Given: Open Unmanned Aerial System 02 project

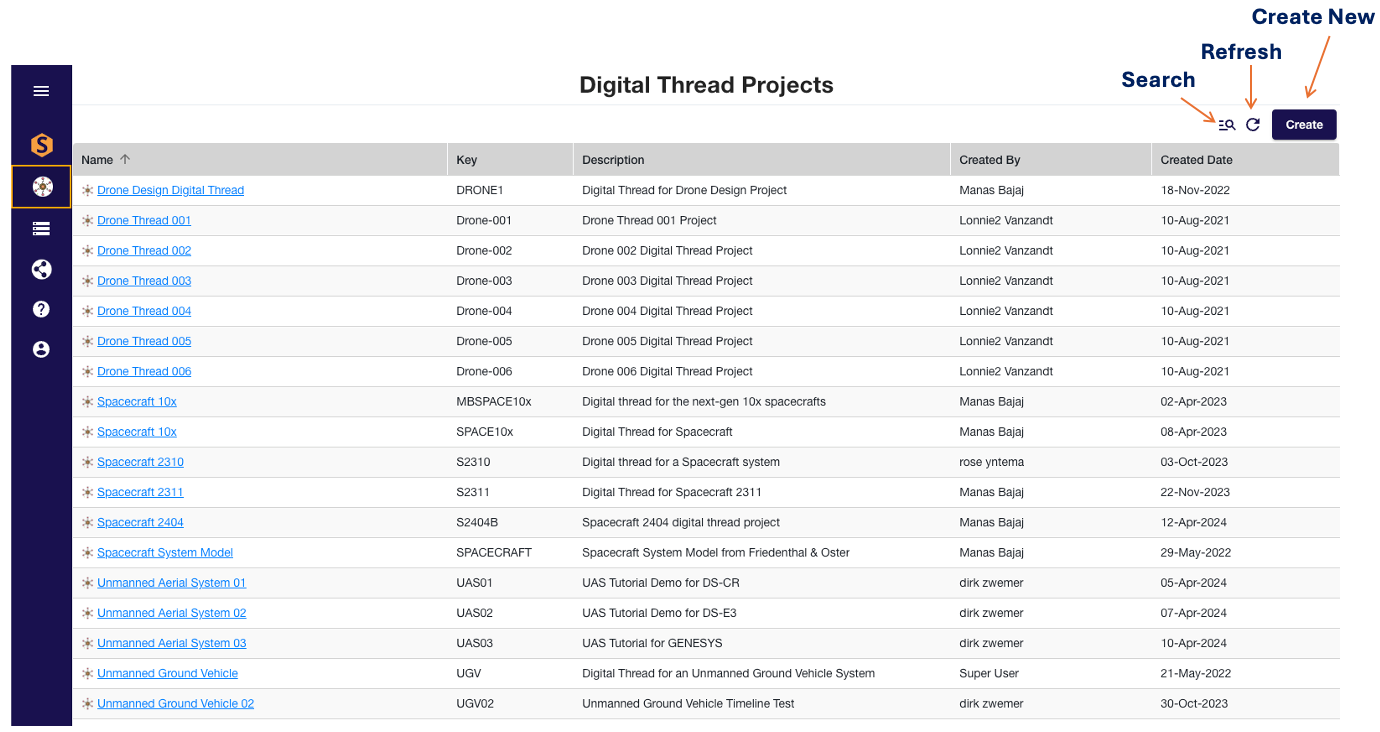Looking at the screenshot, I should tap(171, 613).
